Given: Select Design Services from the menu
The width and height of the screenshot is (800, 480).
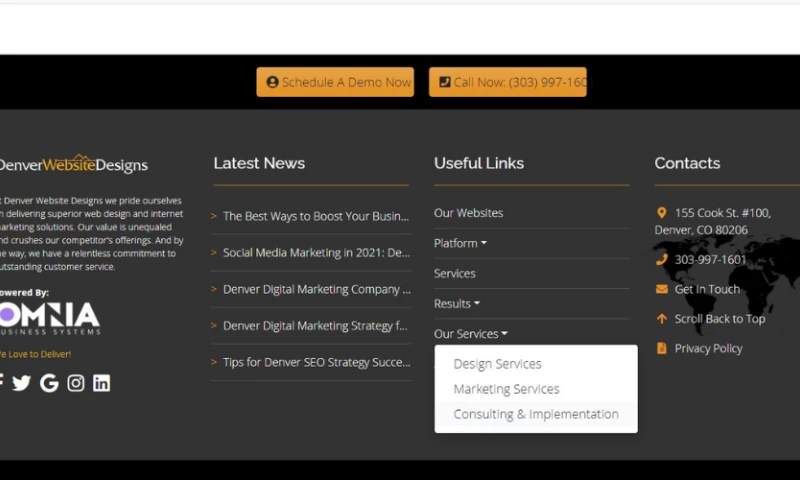Looking at the screenshot, I should coord(497,364).
